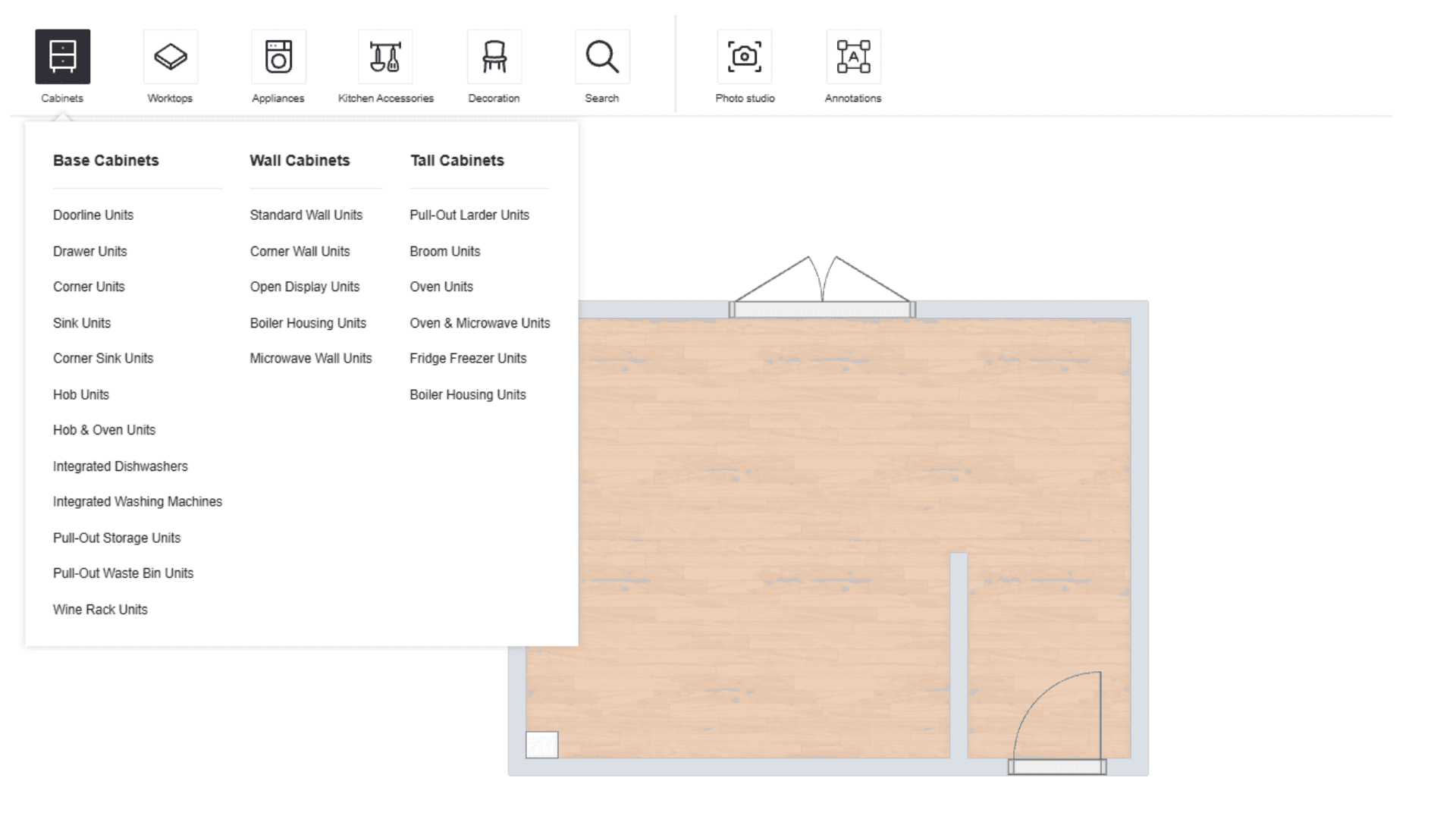1456x819 pixels.
Task: Pick Oven Units under Tall Cabinets
Action: (x=441, y=287)
